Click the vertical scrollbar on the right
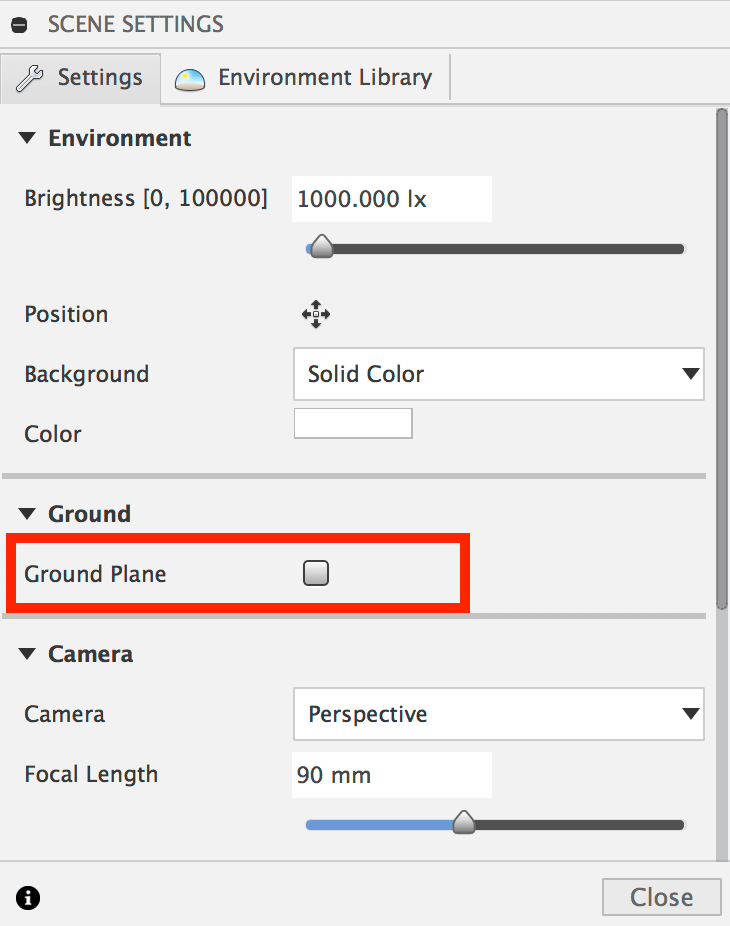 (x=721, y=360)
